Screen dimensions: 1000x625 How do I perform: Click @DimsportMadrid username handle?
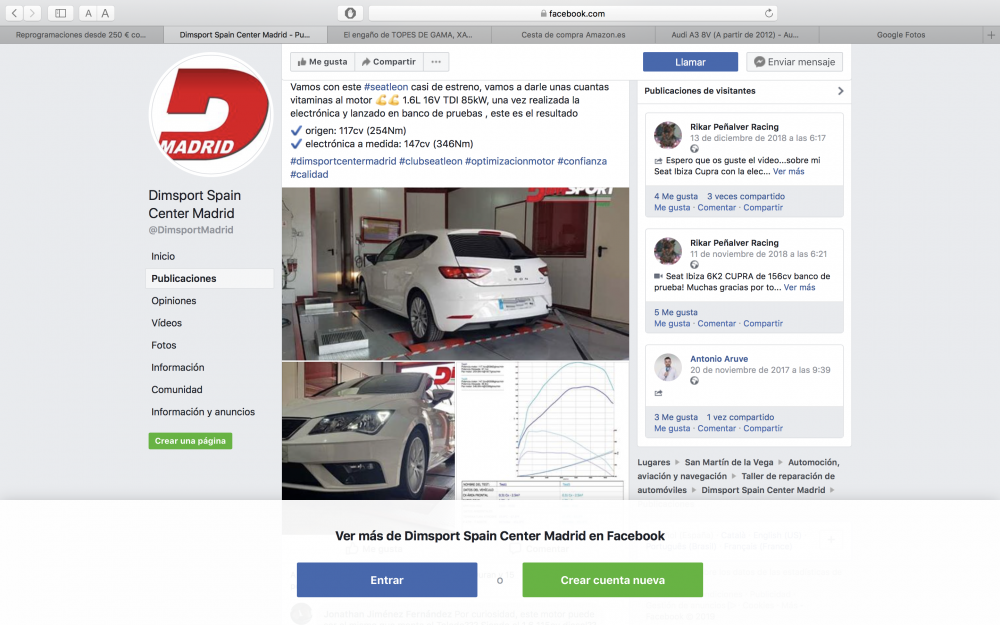point(191,230)
